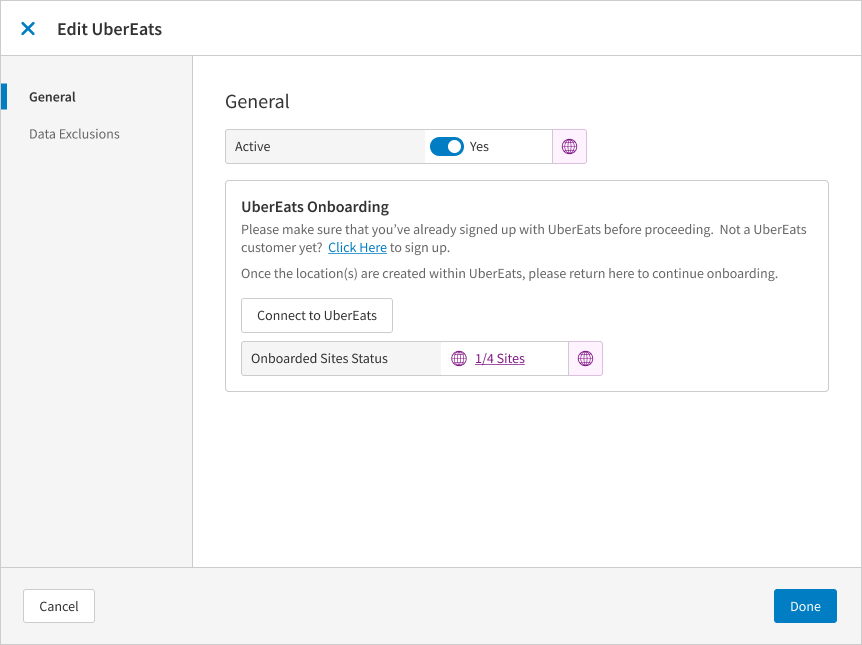Follow the Click Here sign-up link
The image size is (862, 645).
[357, 247]
